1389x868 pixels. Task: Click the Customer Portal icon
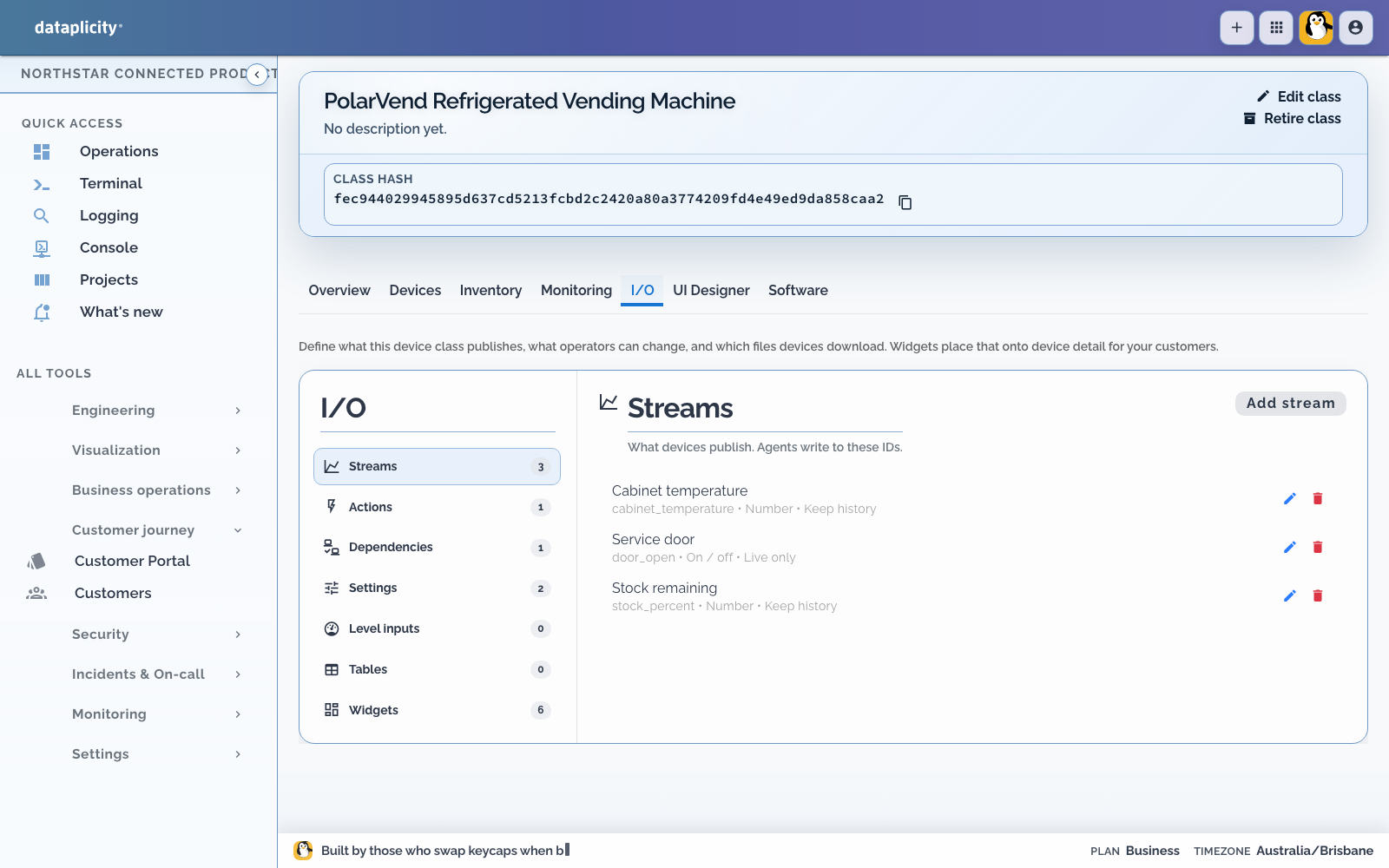pyautogui.click(x=36, y=562)
